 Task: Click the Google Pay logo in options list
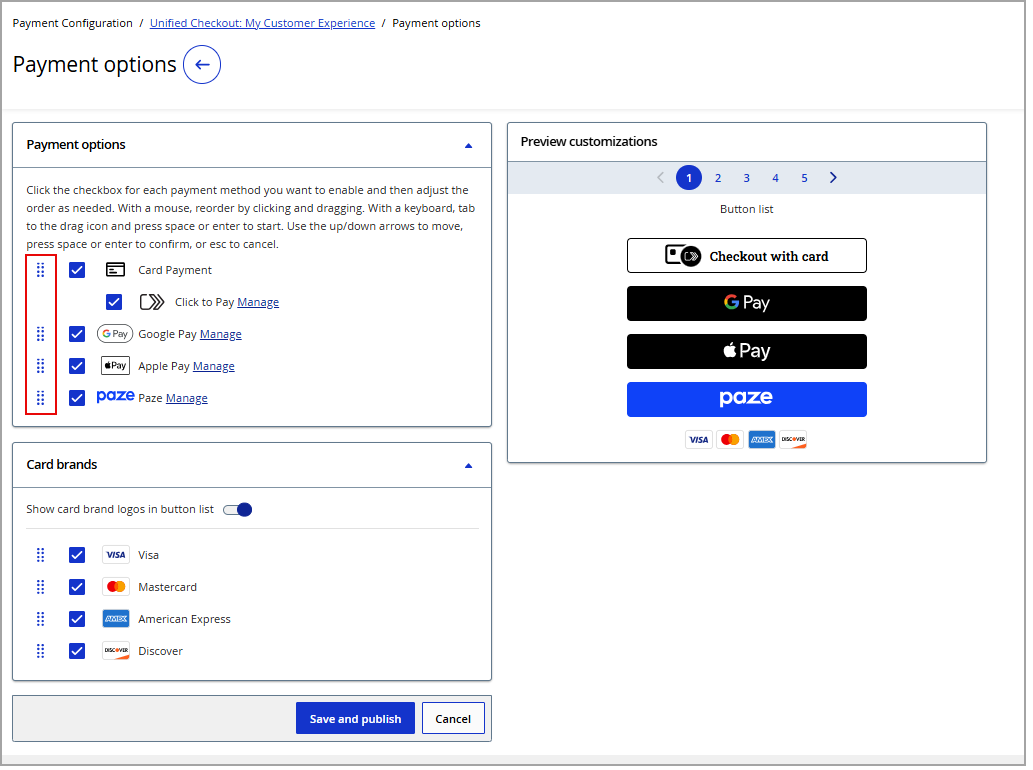point(115,335)
